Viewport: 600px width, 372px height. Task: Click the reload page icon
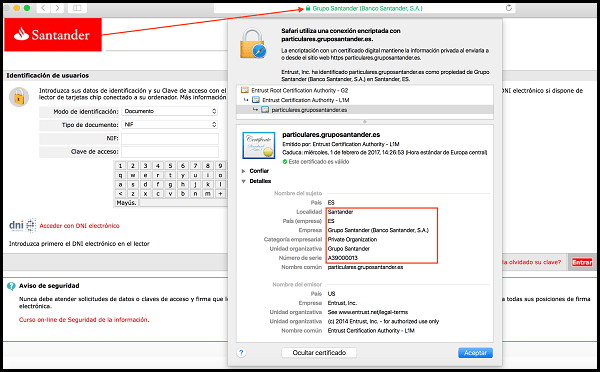509,8
